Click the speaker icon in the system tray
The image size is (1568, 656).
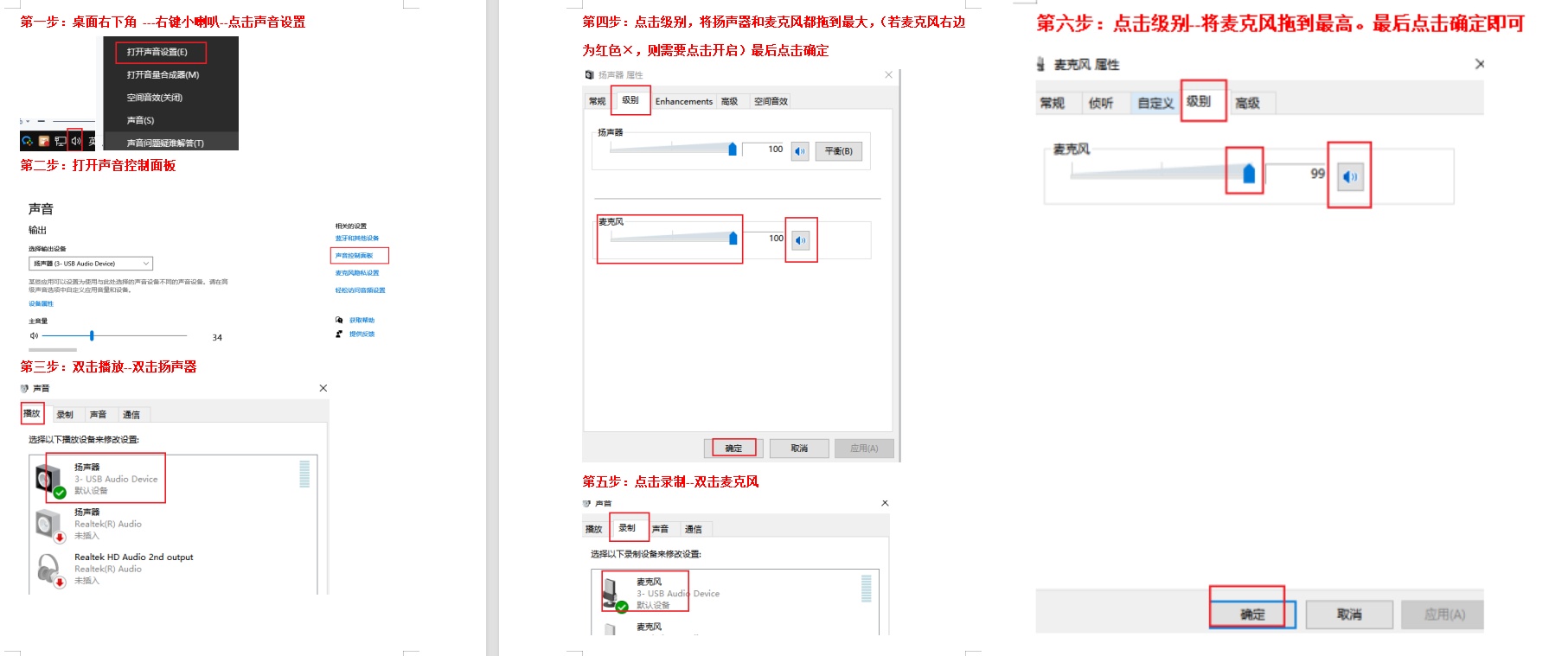(x=76, y=141)
